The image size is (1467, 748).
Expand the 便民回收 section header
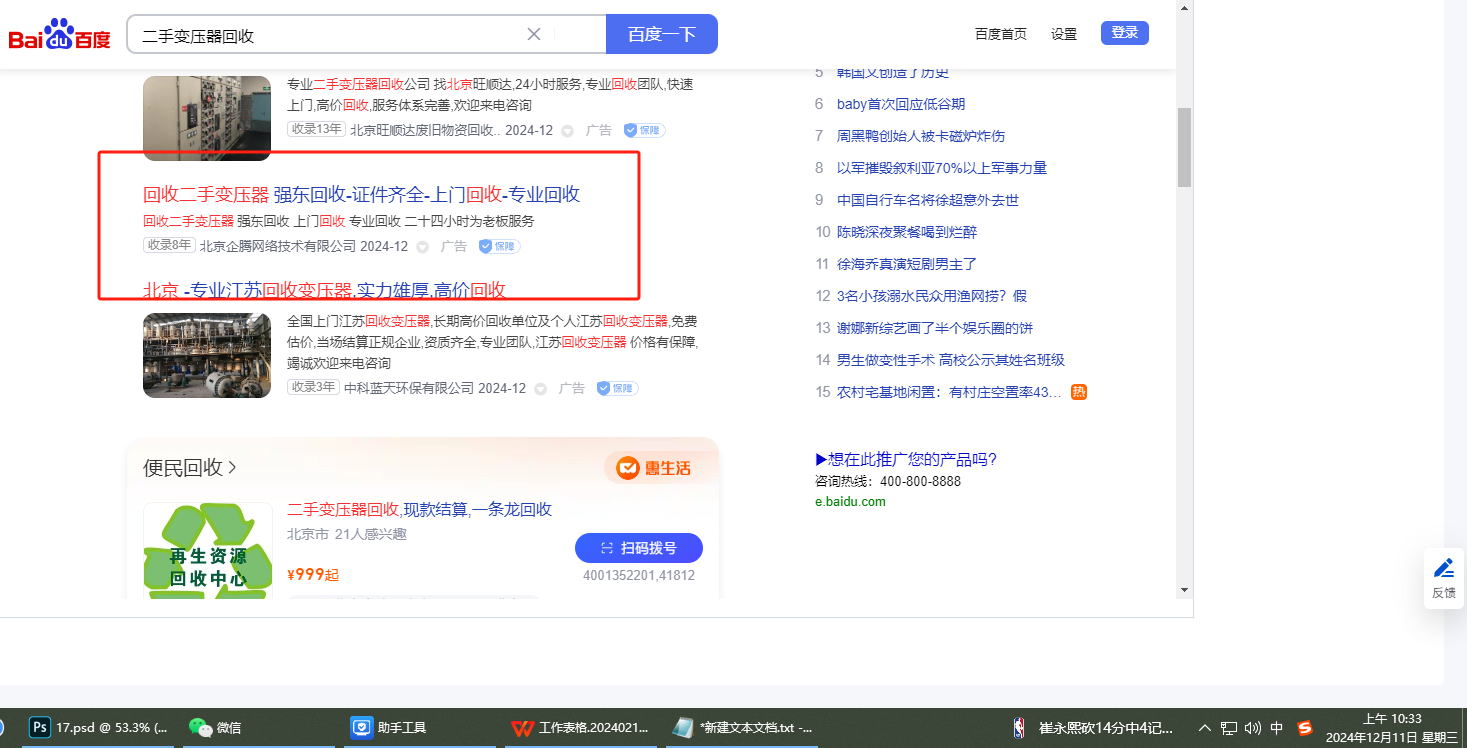click(190, 467)
